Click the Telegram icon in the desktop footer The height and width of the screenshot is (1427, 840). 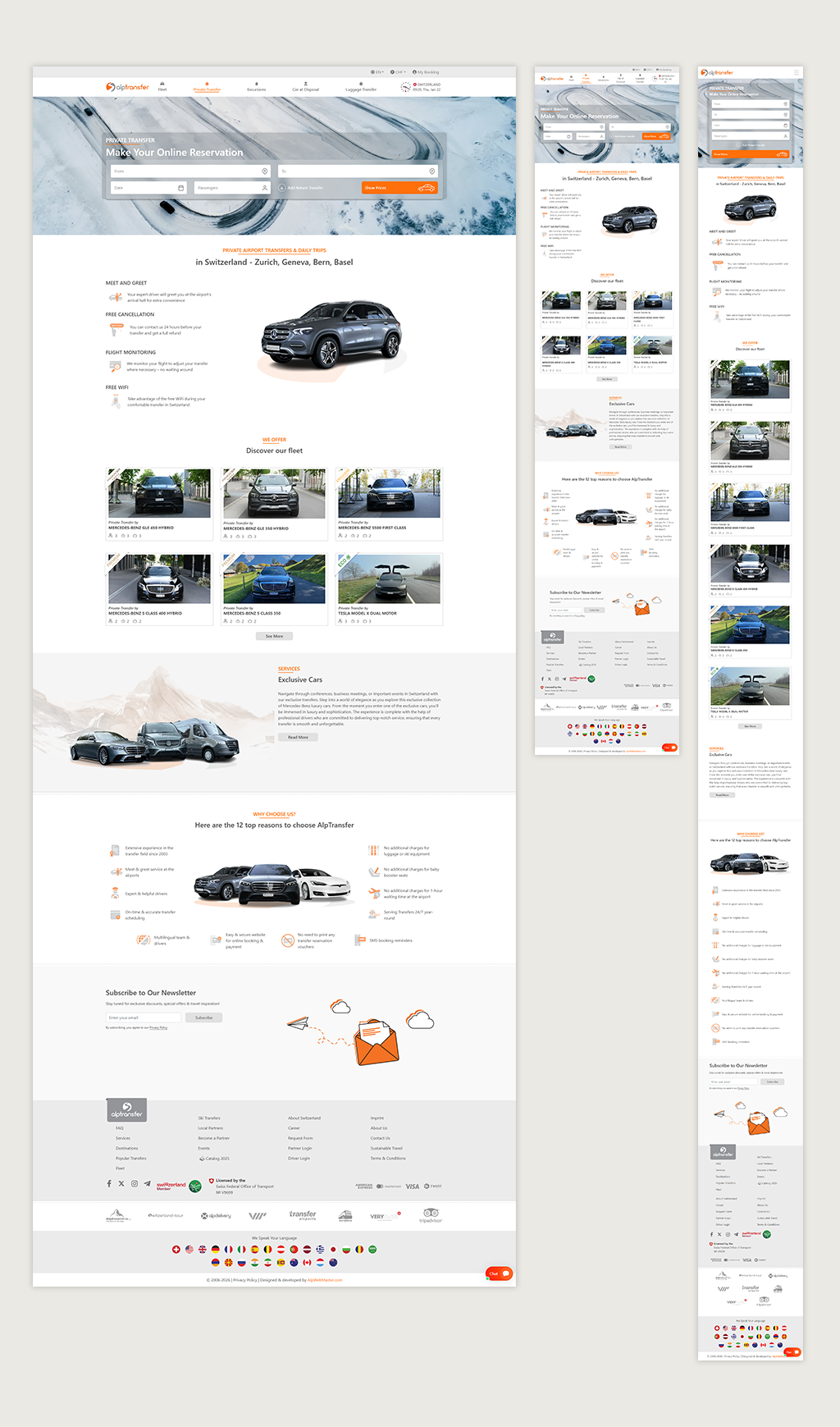tap(148, 1183)
